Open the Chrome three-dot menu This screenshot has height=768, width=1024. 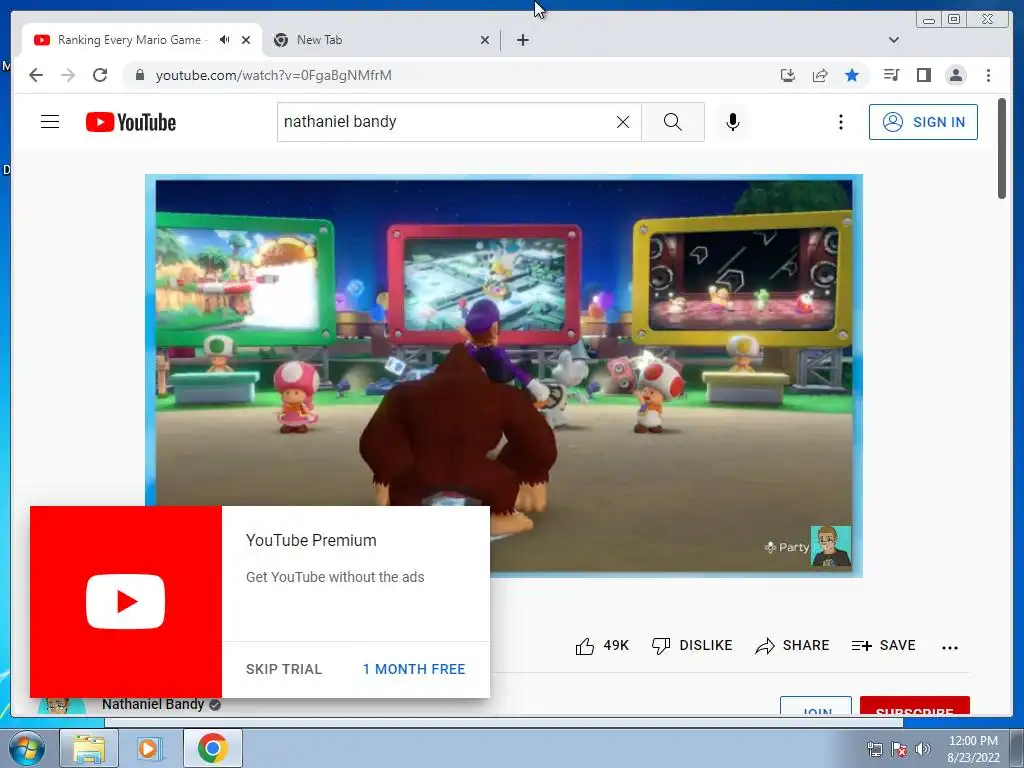pos(988,75)
